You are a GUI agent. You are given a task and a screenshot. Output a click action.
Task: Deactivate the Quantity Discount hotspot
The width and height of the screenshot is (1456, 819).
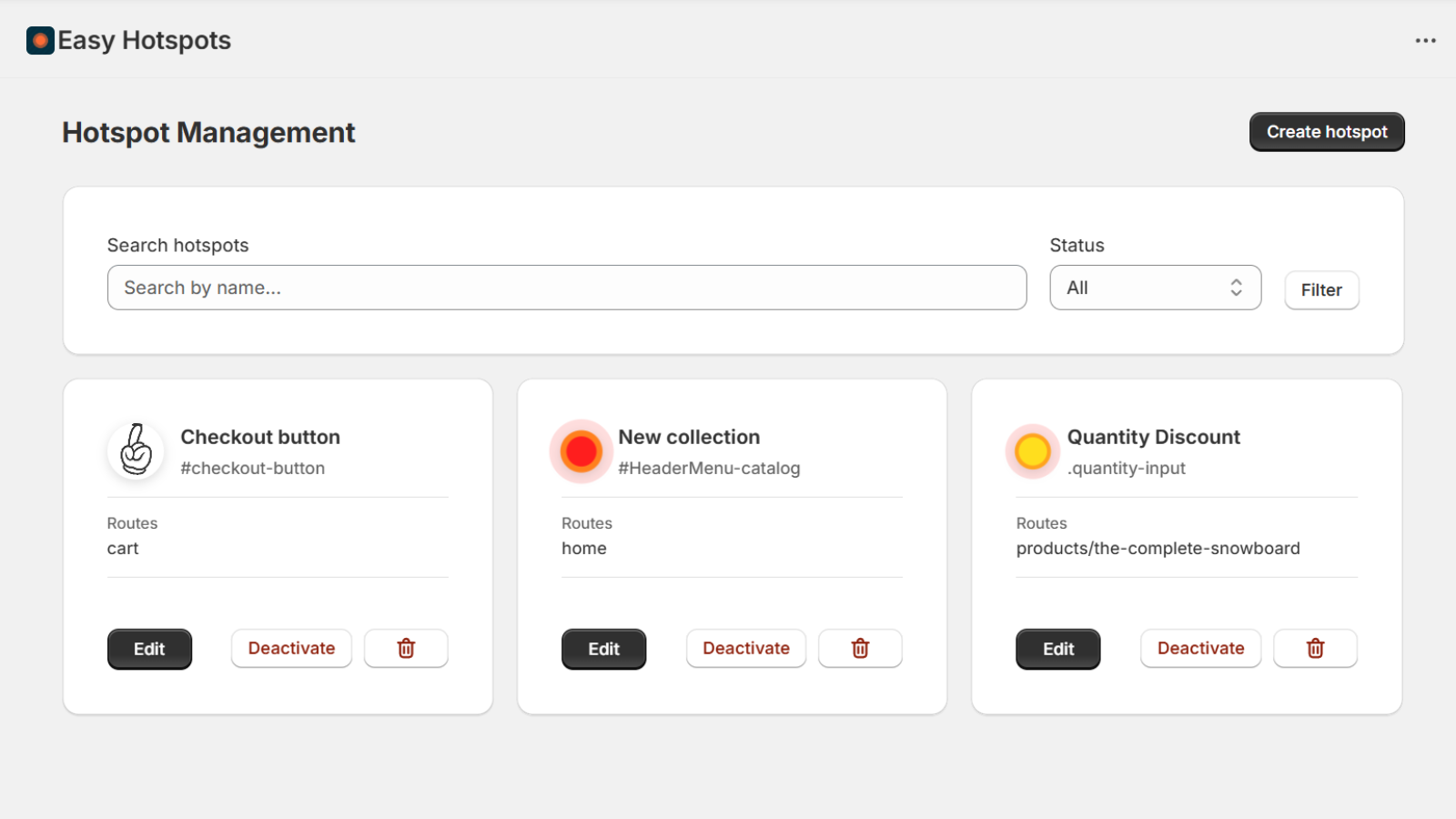point(1200,649)
